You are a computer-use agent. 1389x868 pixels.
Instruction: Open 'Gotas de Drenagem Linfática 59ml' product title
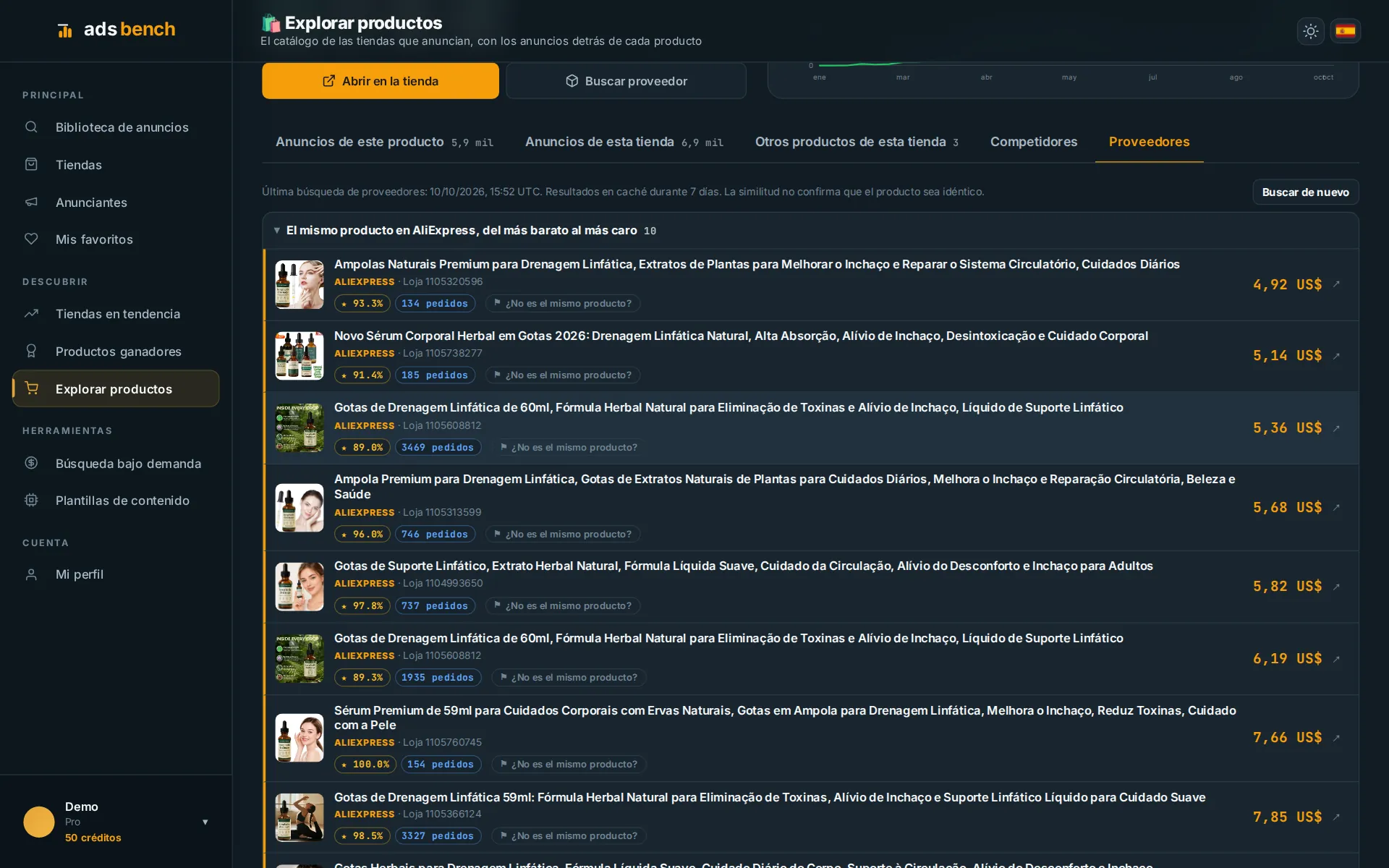(770, 797)
